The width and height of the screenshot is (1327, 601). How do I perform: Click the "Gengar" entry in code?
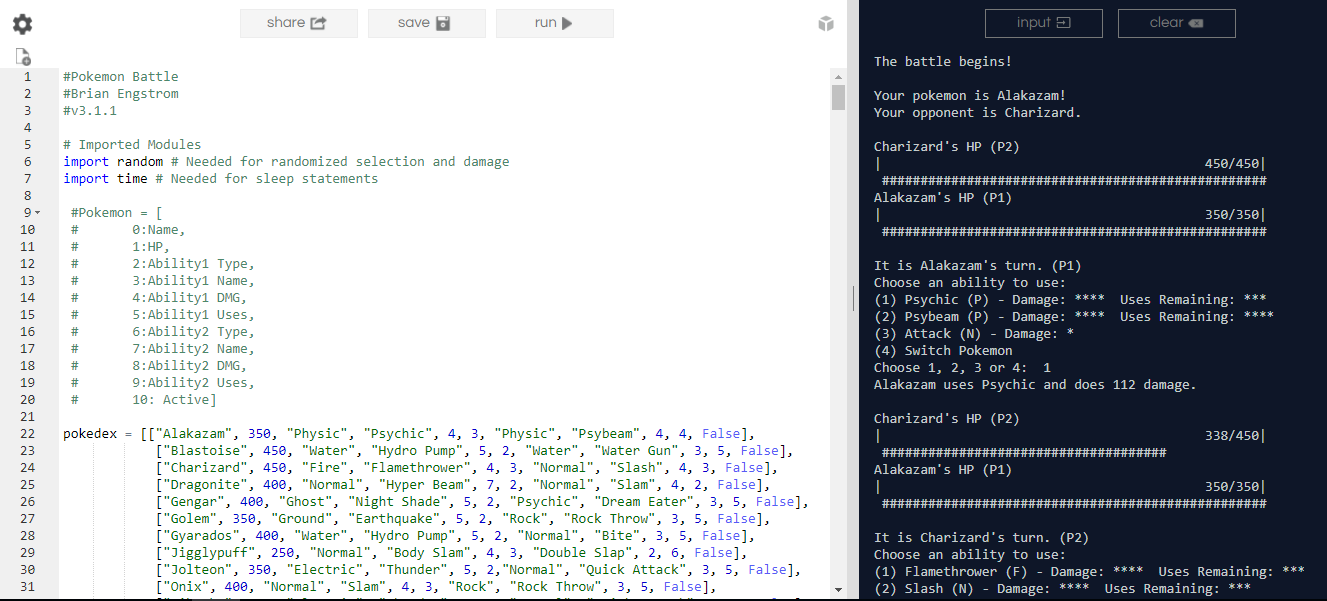point(194,502)
